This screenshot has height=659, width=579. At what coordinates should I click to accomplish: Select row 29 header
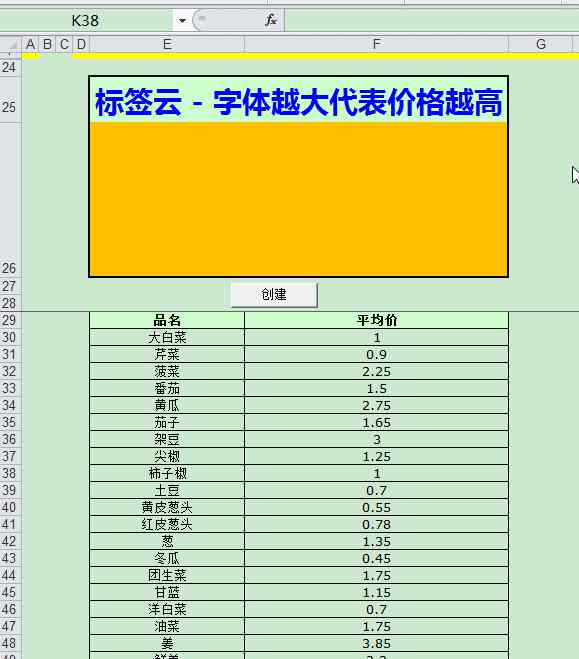(x=10, y=320)
